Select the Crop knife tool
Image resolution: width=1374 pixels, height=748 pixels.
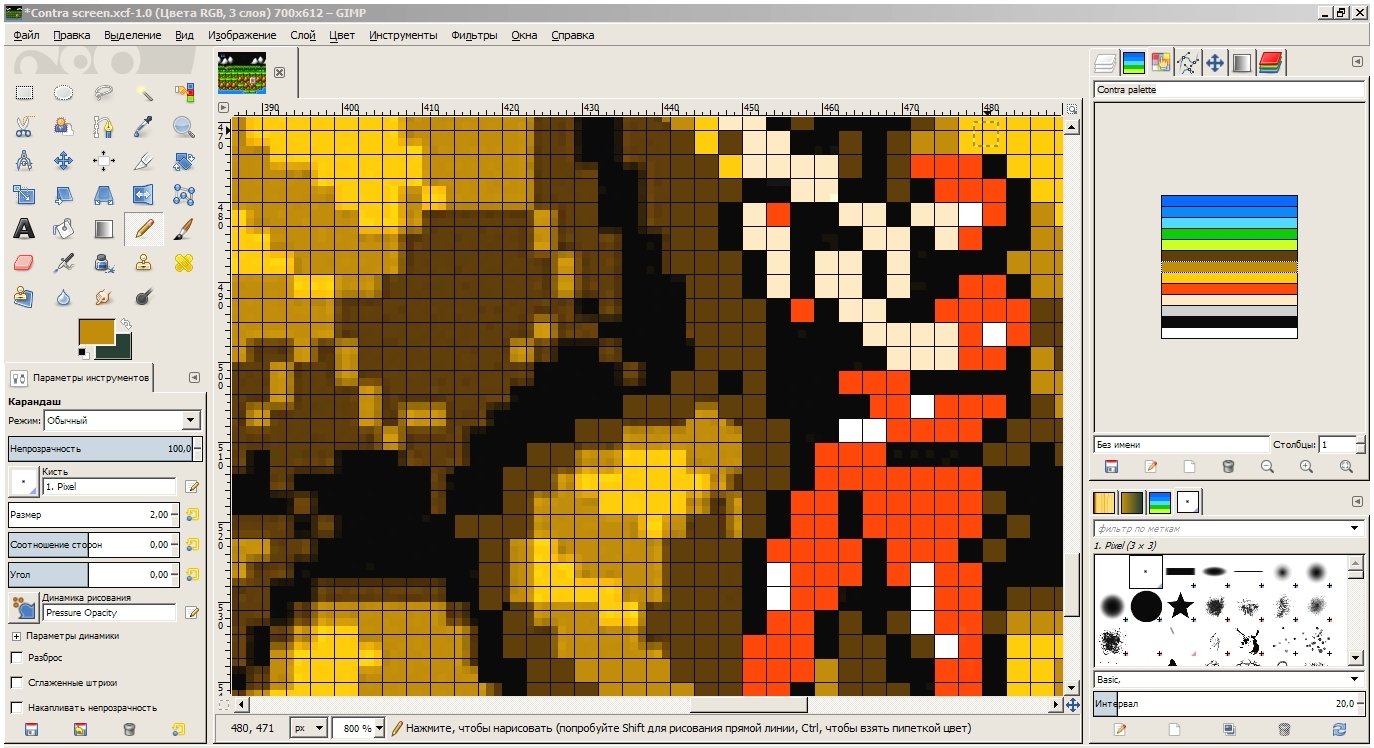coord(144,161)
